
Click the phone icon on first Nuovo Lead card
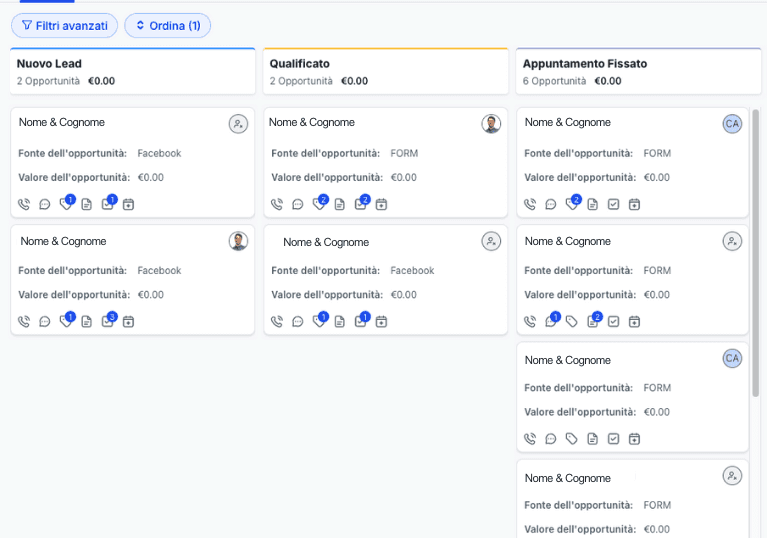point(24,204)
